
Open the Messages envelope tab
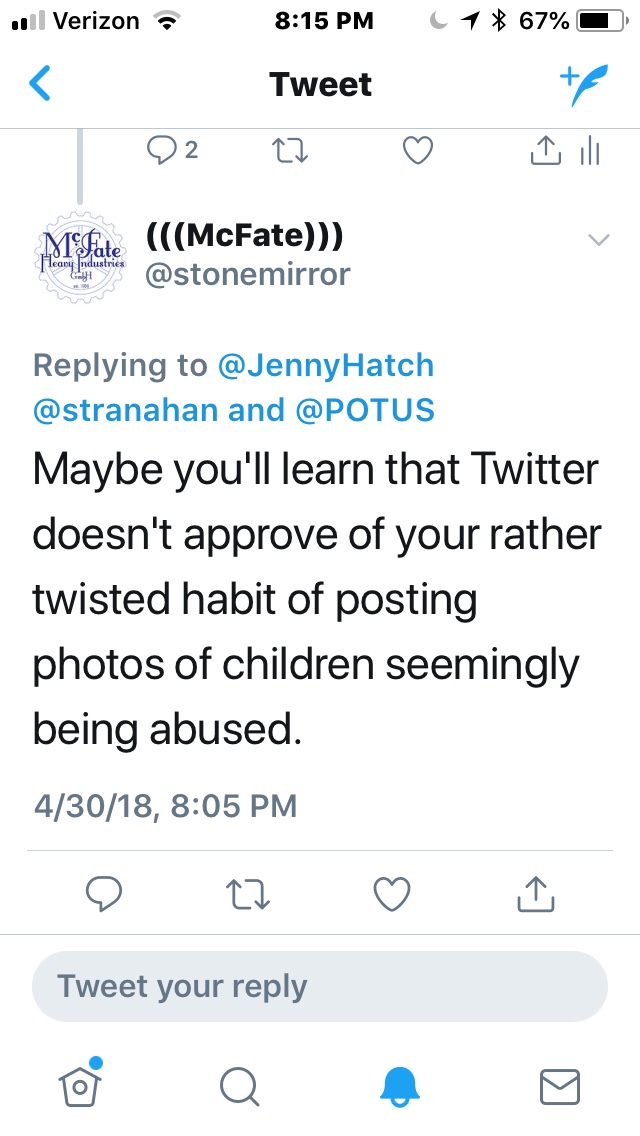point(559,1085)
